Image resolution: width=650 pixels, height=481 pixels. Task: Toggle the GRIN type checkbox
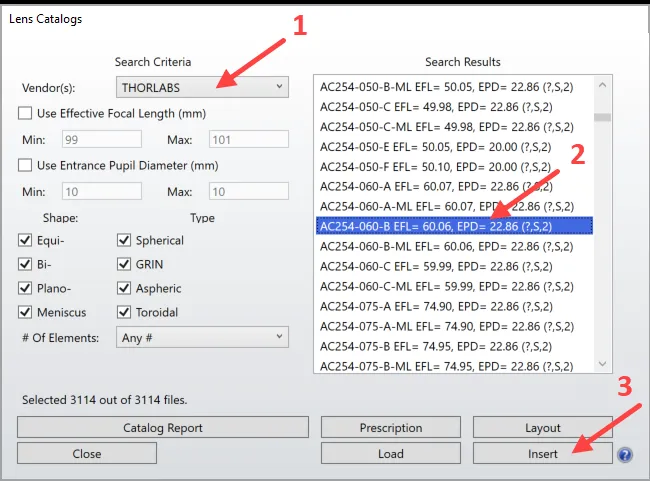pyautogui.click(x=124, y=264)
